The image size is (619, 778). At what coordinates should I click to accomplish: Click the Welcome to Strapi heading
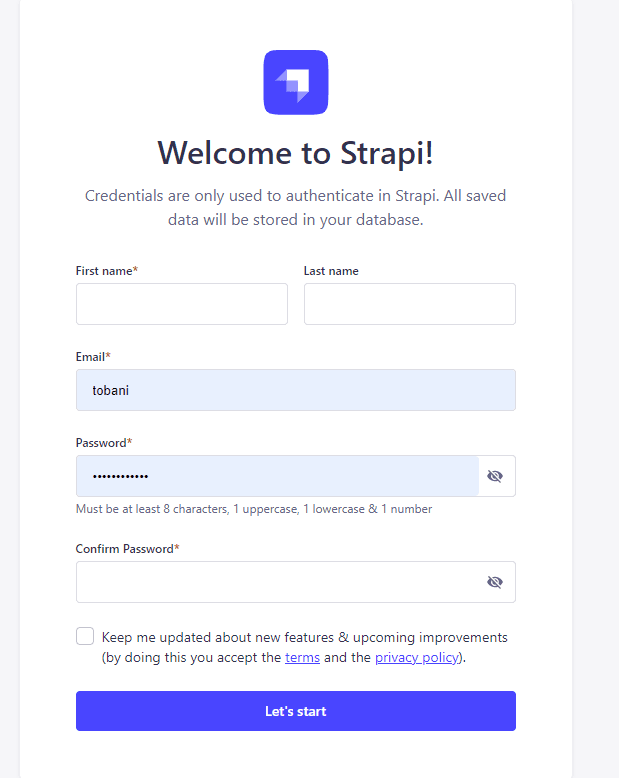296,153
